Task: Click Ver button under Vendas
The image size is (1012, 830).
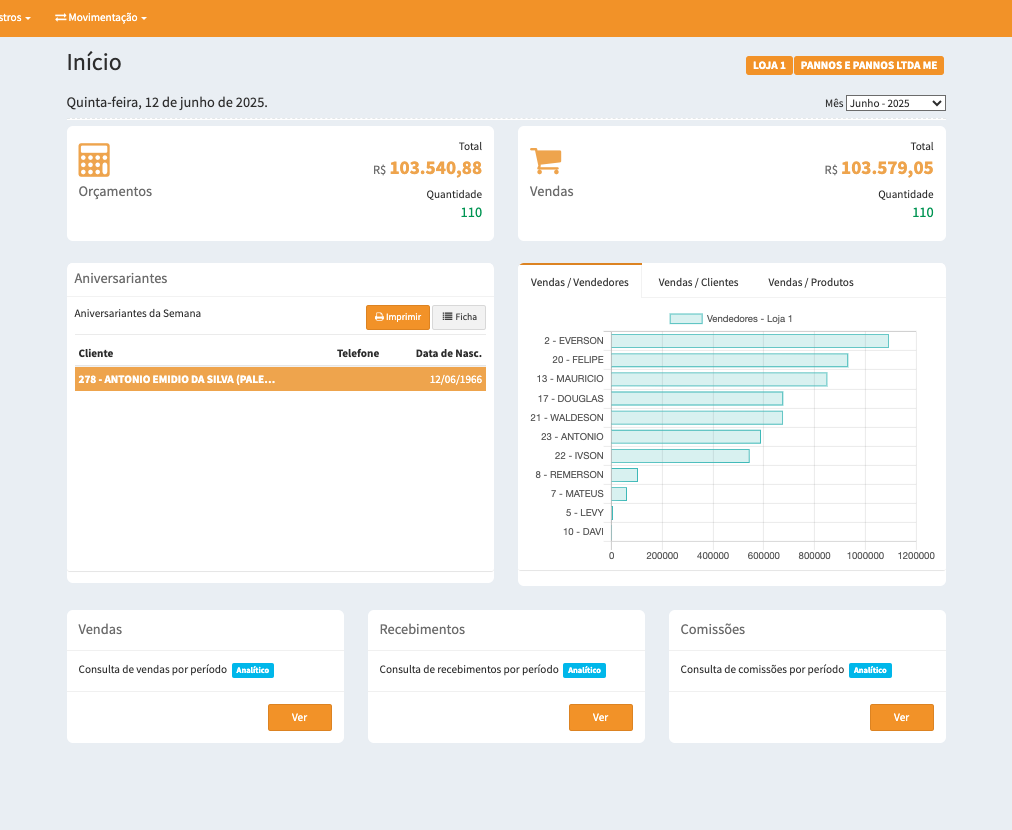Action: tap(299, 717)
